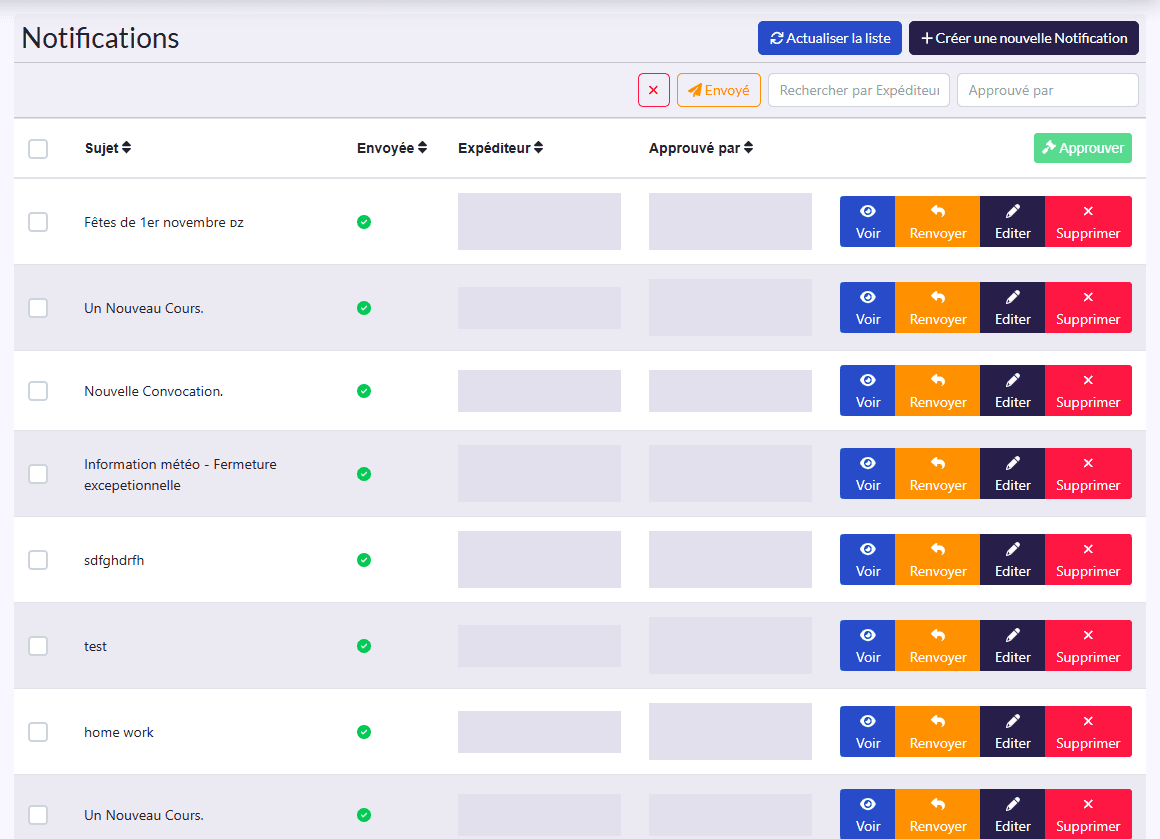Click 'Information météo - Fermeture excepetionnelle' text
The width and height of the screenshot is (1160, 839).
181,474
